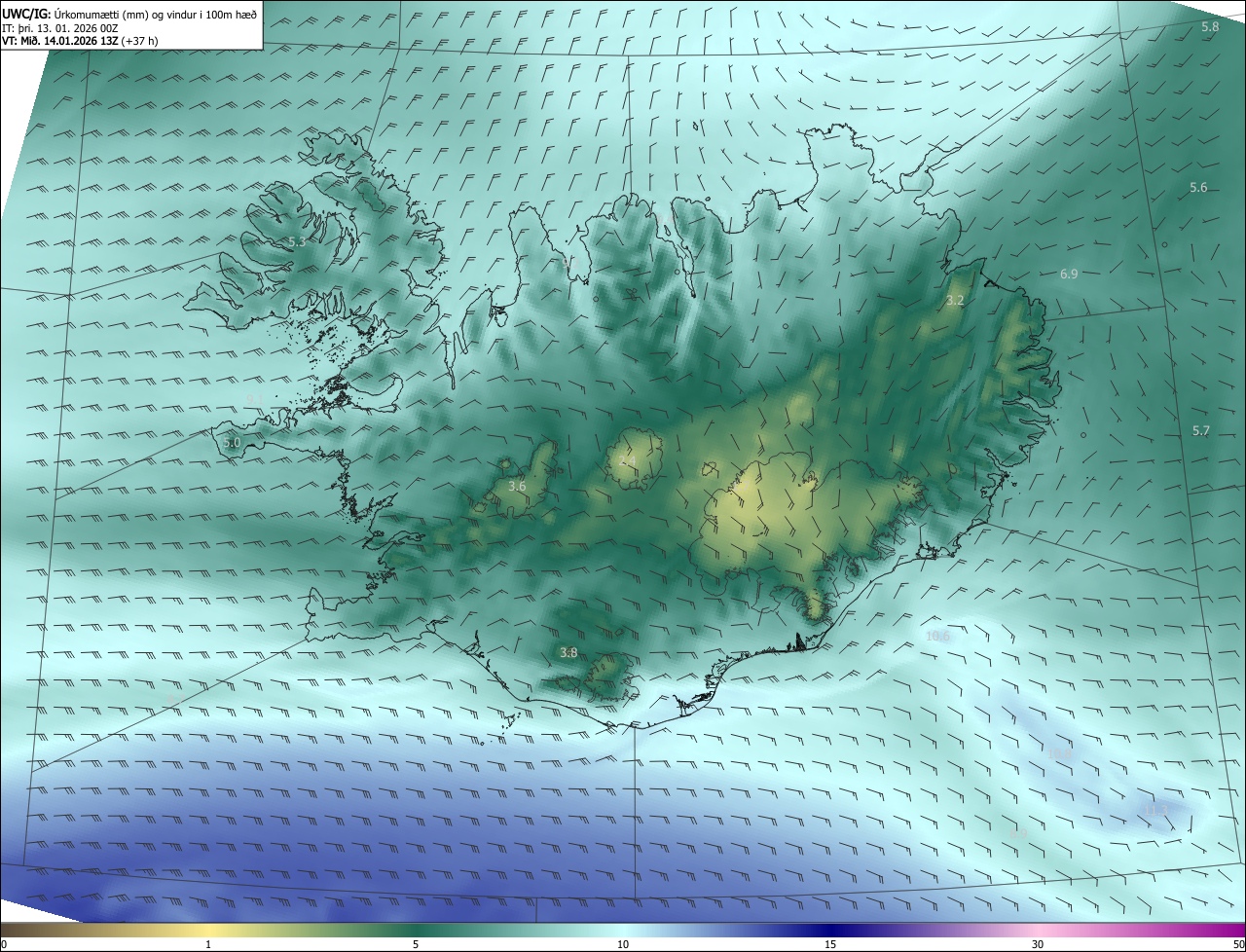
Task: Click the 50 tick label on the color scale
Action: tap(1238, 944)
